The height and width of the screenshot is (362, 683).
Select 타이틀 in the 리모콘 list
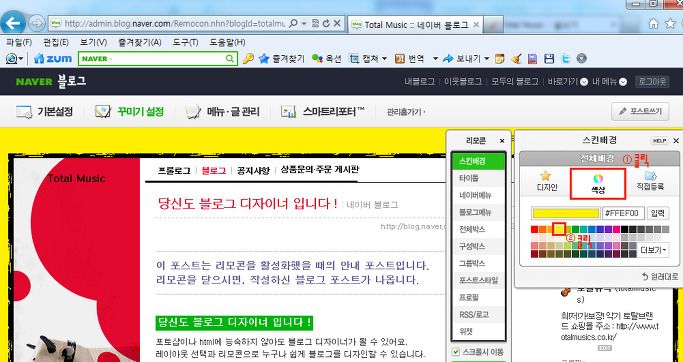[x=478, y=178]
